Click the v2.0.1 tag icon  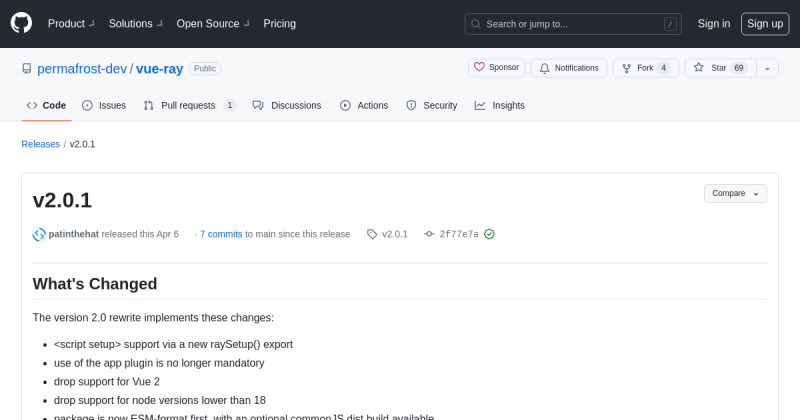[x=372, y=234]
